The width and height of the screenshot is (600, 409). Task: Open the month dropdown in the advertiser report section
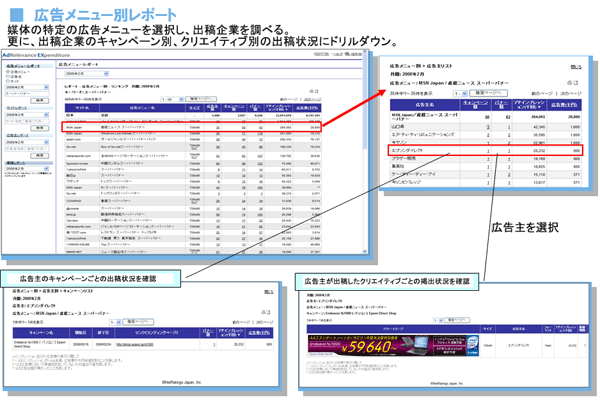[x=27, y=142]
